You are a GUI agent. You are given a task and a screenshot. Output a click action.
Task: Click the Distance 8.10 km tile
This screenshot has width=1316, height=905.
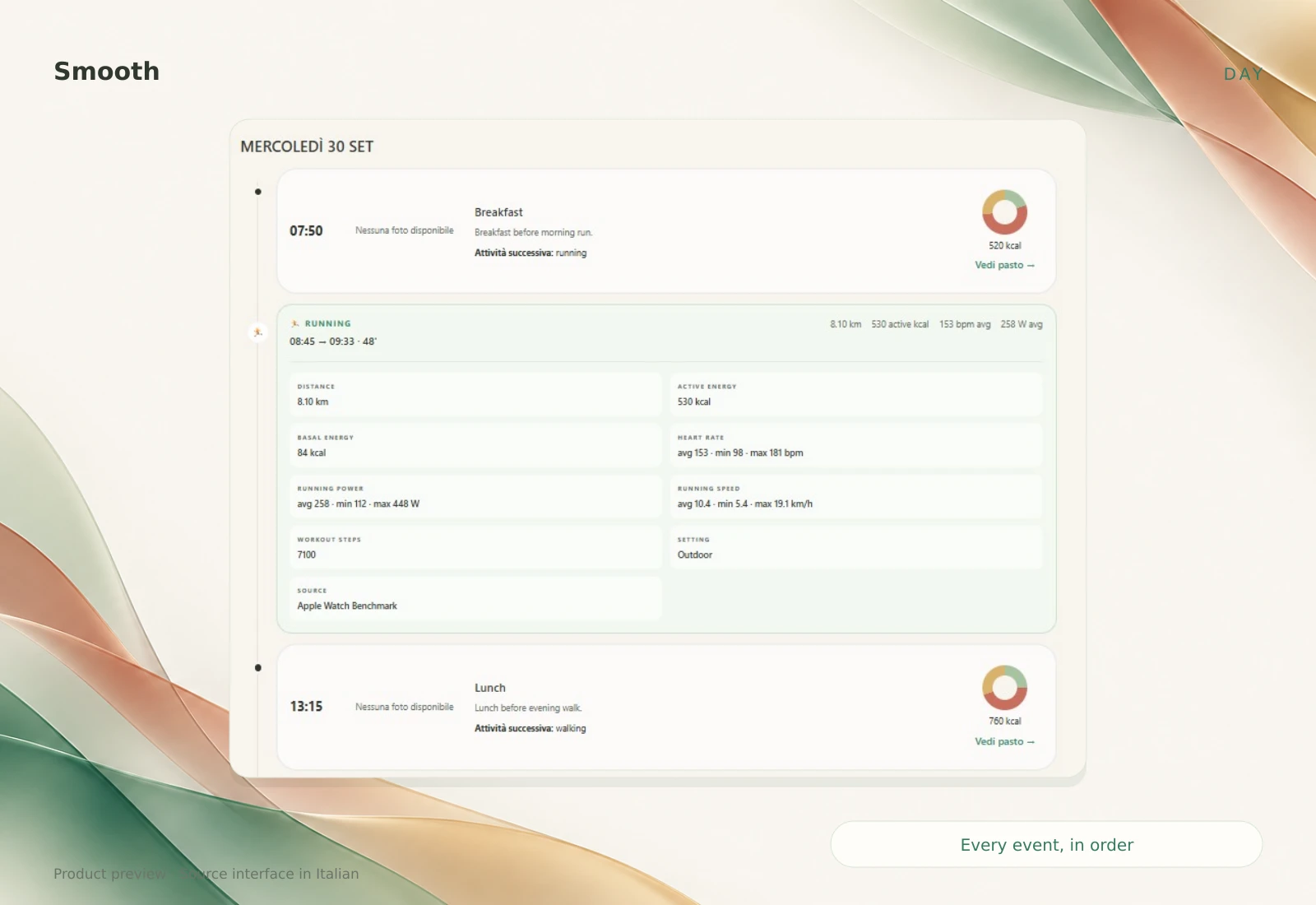click(x=475, y=394)
